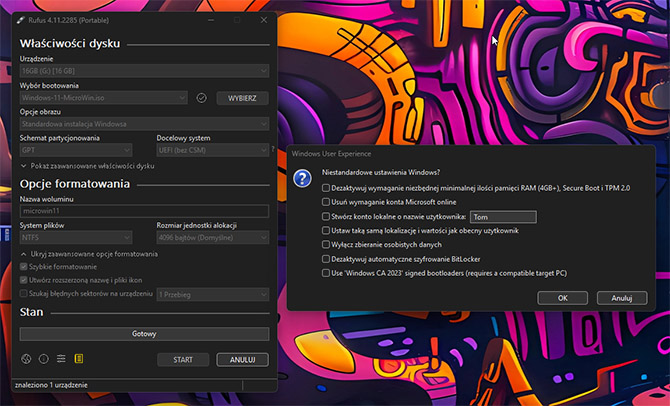Click the blue question mark dialog icon

pyautogui.click(x=302, y=177)
